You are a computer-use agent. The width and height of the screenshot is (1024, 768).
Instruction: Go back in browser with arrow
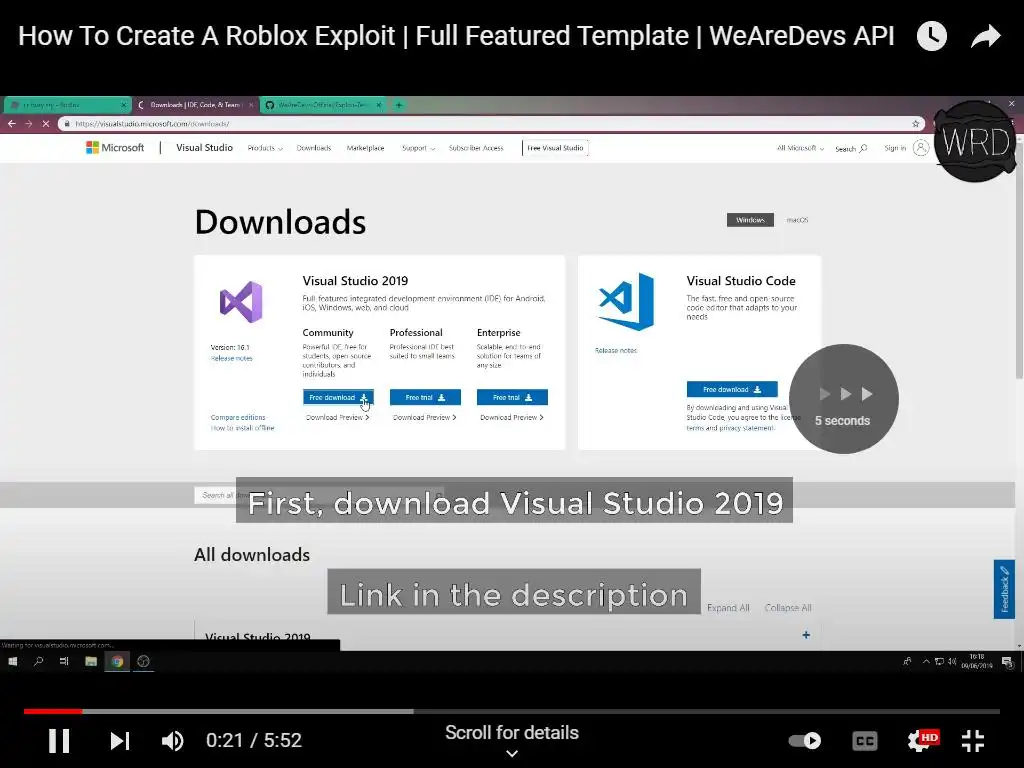coord(12,123)
